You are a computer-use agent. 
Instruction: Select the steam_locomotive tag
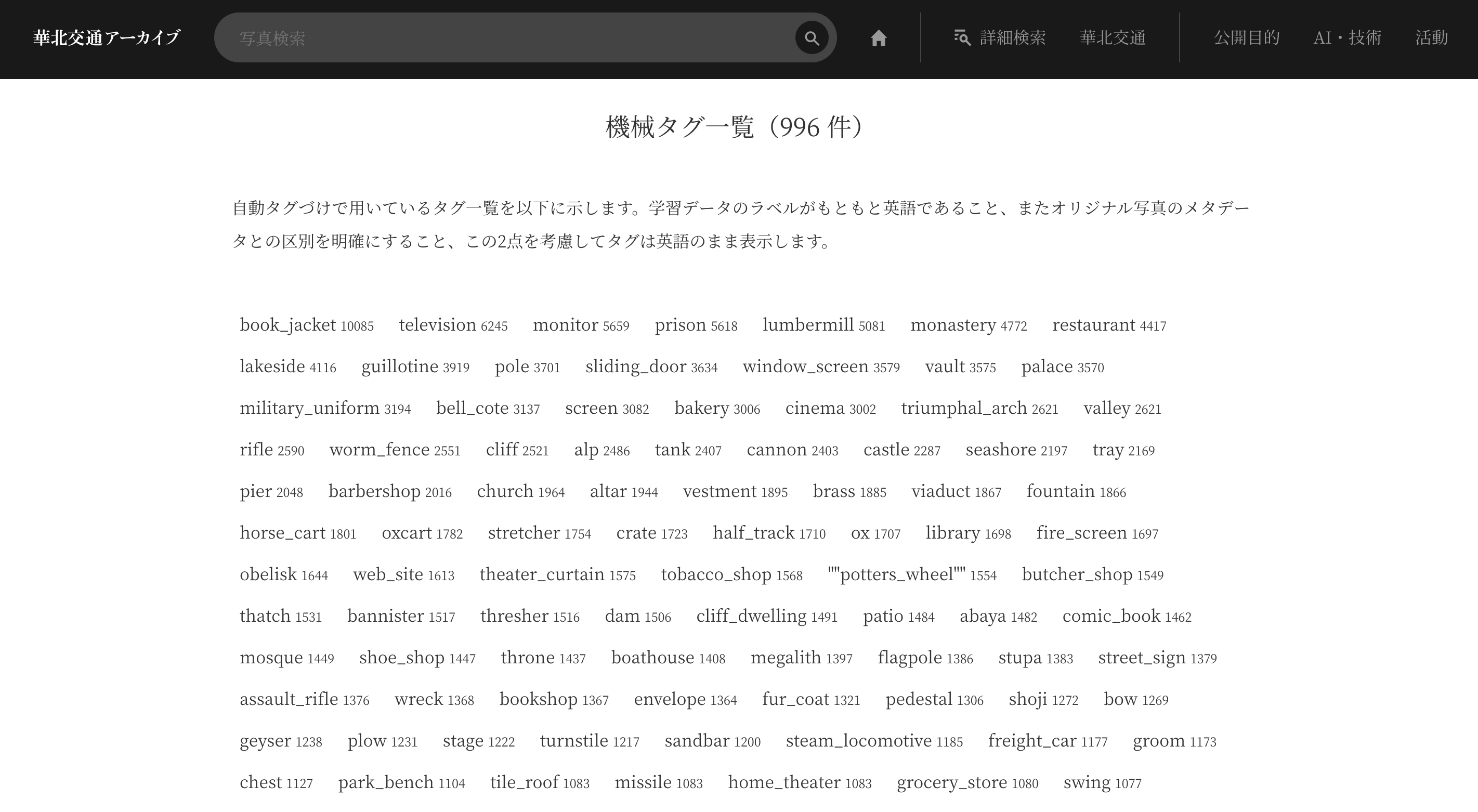tap(858, 741)
